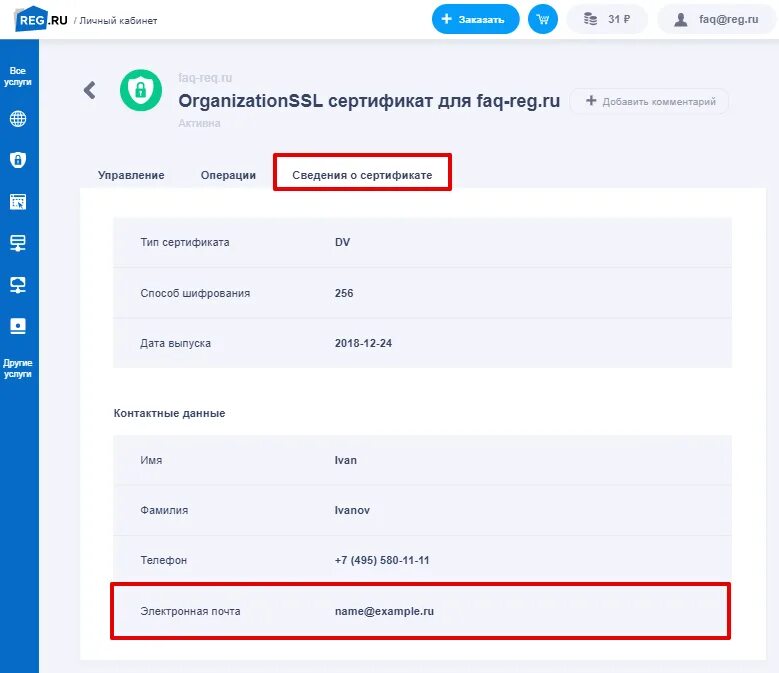Click the coins balance icon
Image resolution: width=779 pixels, height=673 pixels.
click(x=590, y=19)
